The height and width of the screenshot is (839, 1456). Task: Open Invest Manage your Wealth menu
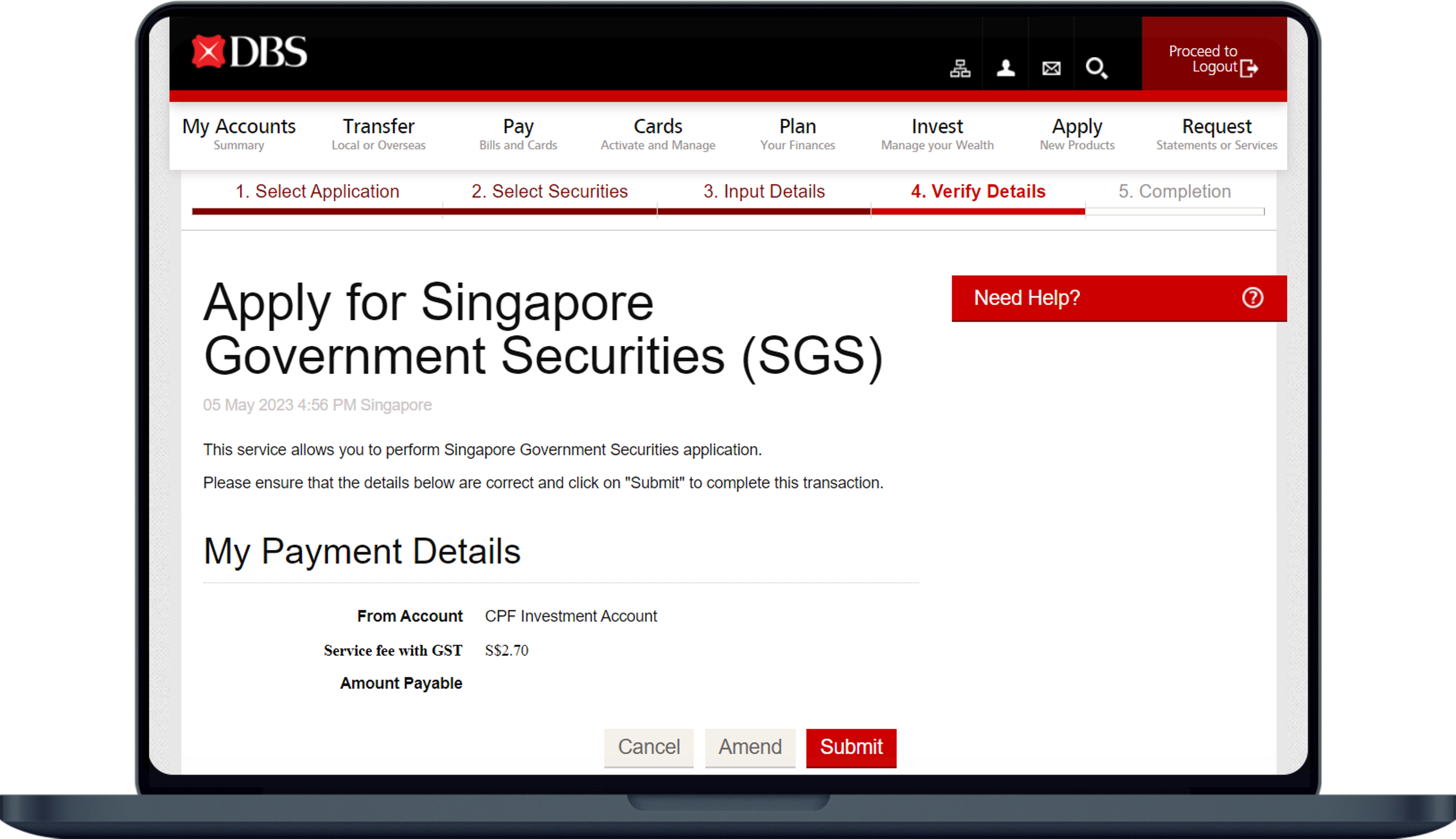pos(937,134)
